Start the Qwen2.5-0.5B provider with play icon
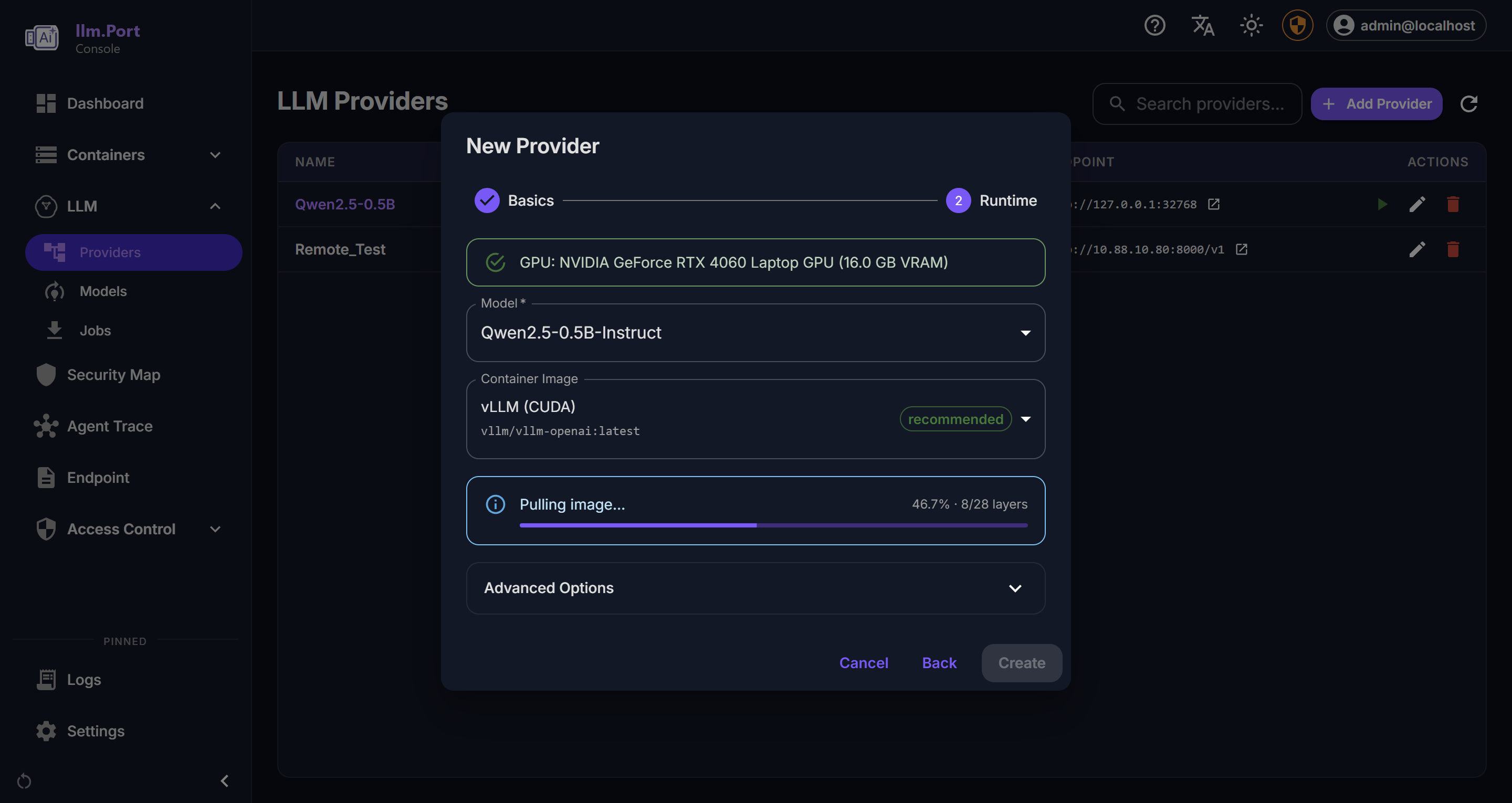1512x803 pixels. (1382, 204)
